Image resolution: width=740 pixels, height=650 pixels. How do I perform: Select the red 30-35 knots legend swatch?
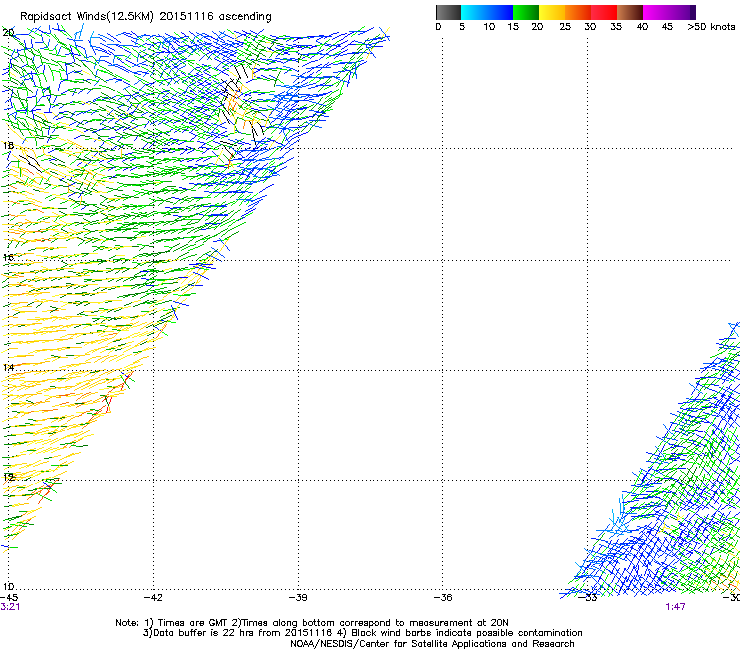coord(604,12)
